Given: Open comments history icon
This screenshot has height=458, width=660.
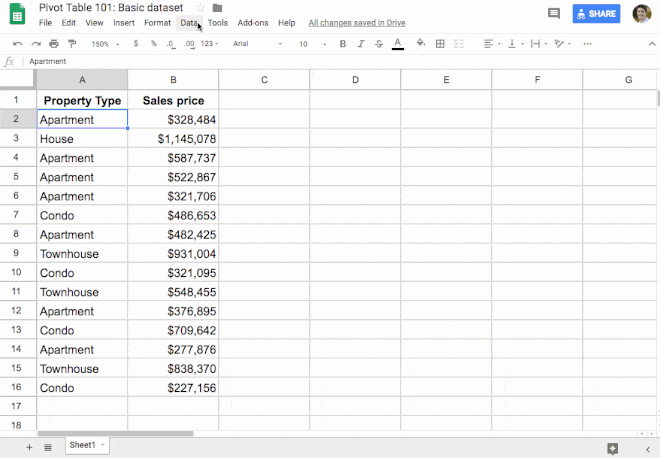Looking at the screenshot, I should 554,14.
